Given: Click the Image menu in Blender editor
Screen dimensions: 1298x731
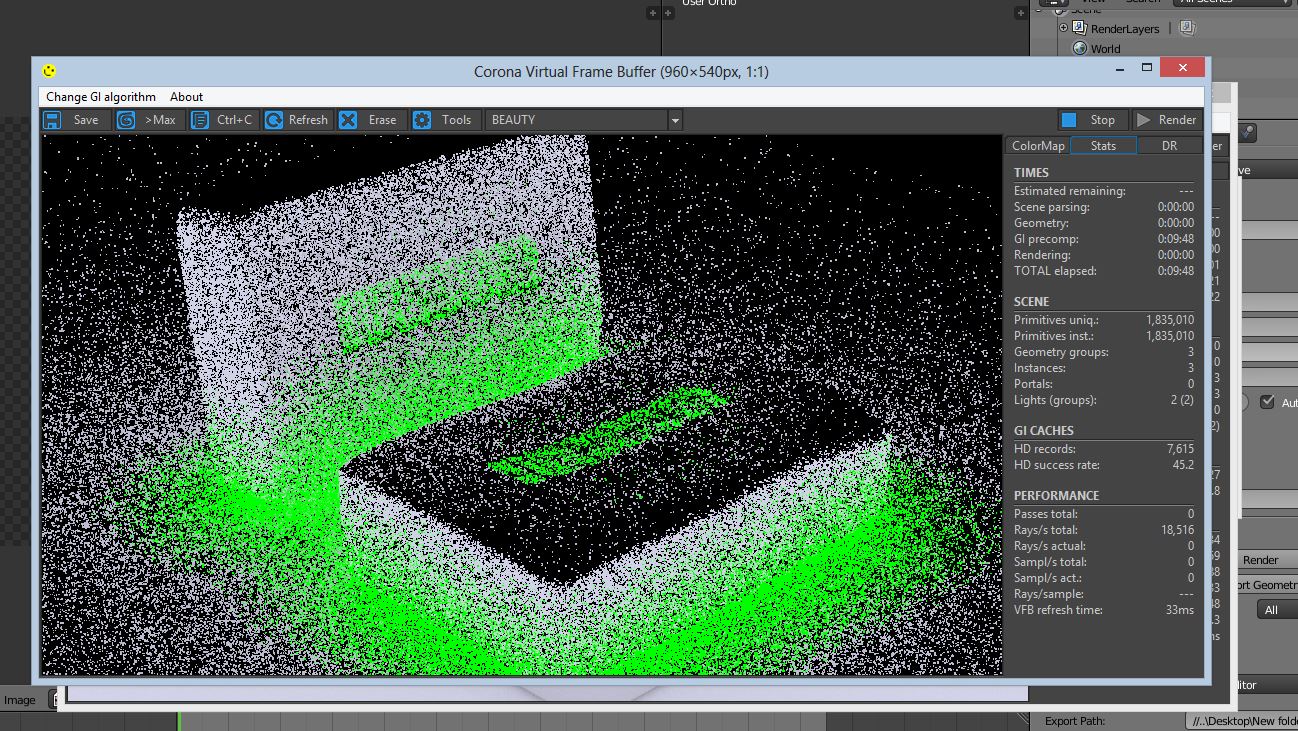Looking at the screenshot, I should 20,700.
